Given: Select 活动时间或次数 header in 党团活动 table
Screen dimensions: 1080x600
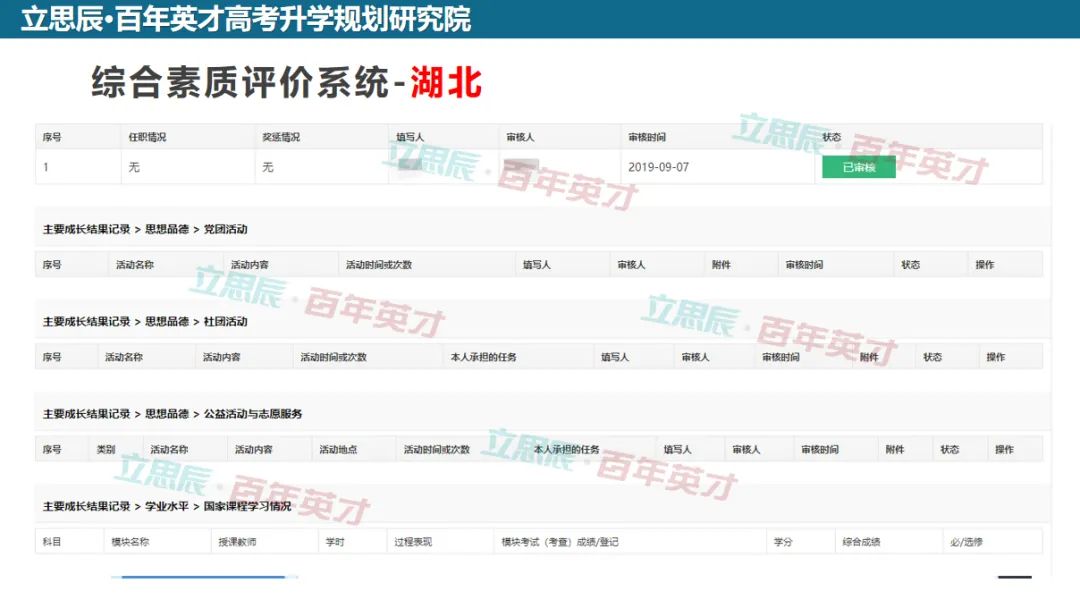Looking at the screenshot, I should [x=379, y=265].
